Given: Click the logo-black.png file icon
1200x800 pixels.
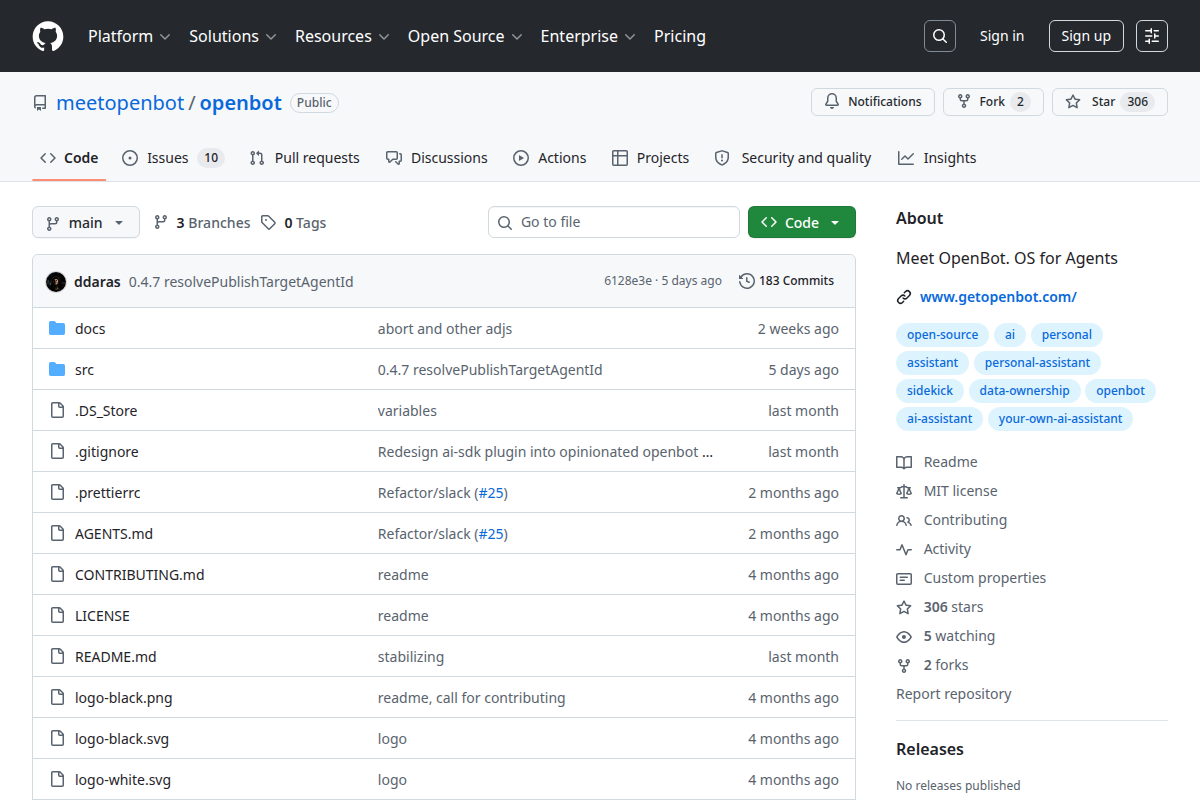Looking at the screenshot, I should click(57, 698).
